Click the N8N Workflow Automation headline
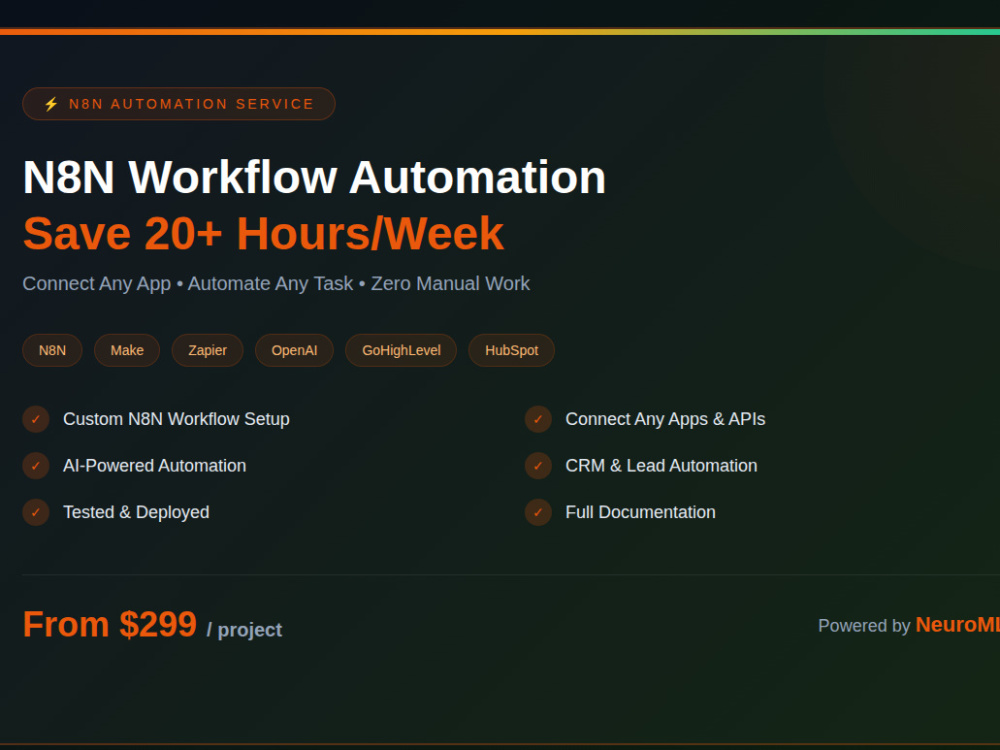Viewport: 1000px width, 750px height. (x=314, y=177)
